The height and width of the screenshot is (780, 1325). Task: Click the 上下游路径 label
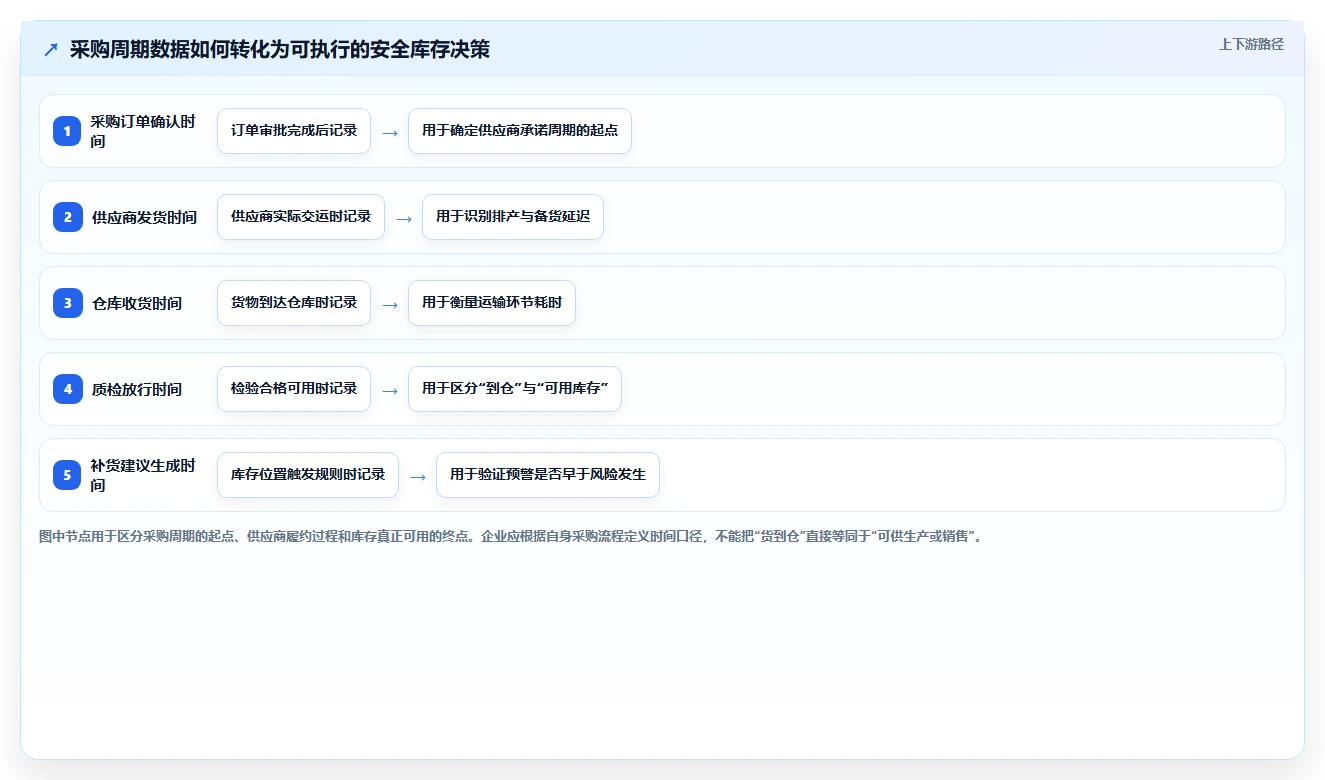(1251, 44)
